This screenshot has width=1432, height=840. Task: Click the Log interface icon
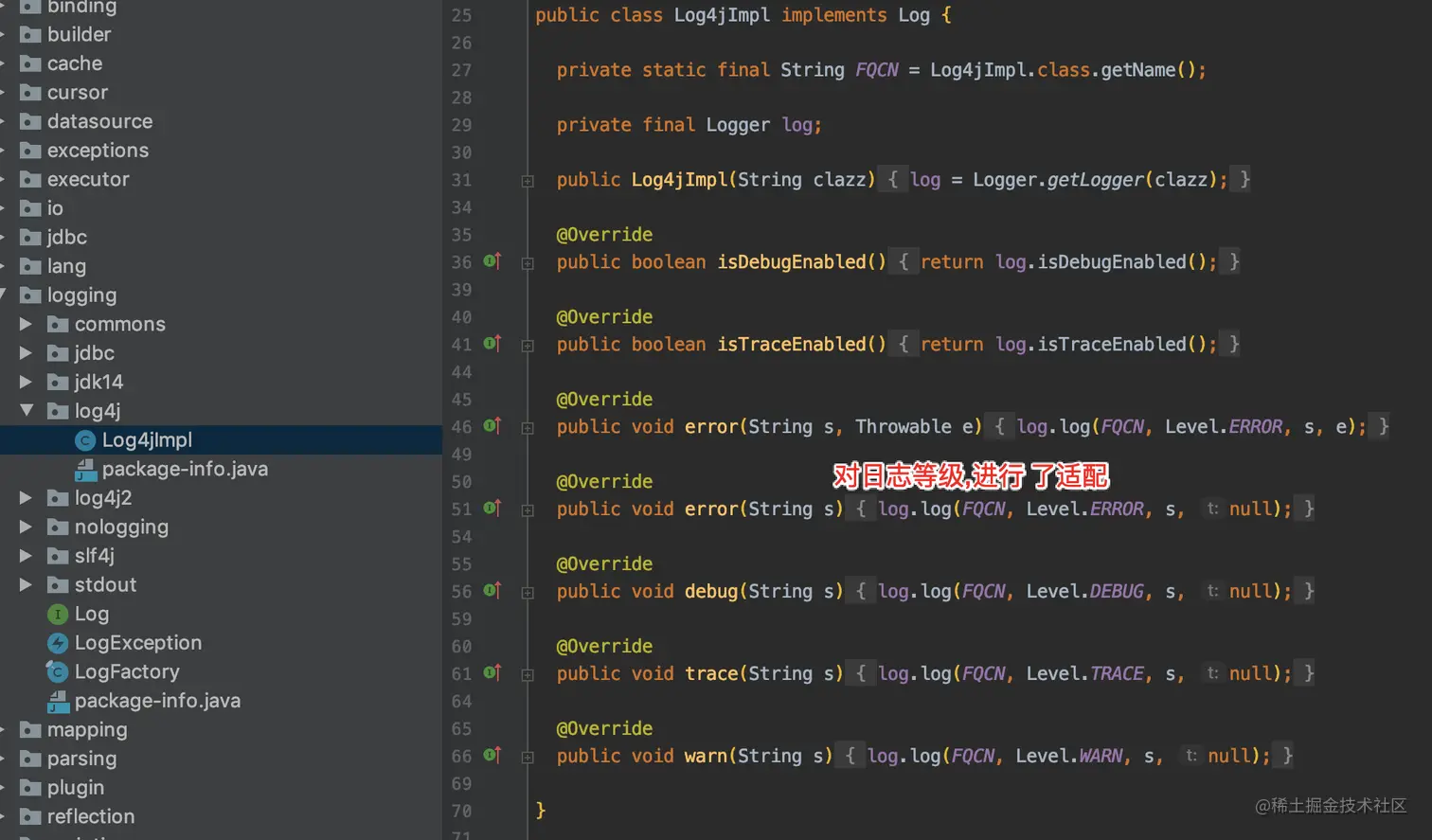point(58,615)
